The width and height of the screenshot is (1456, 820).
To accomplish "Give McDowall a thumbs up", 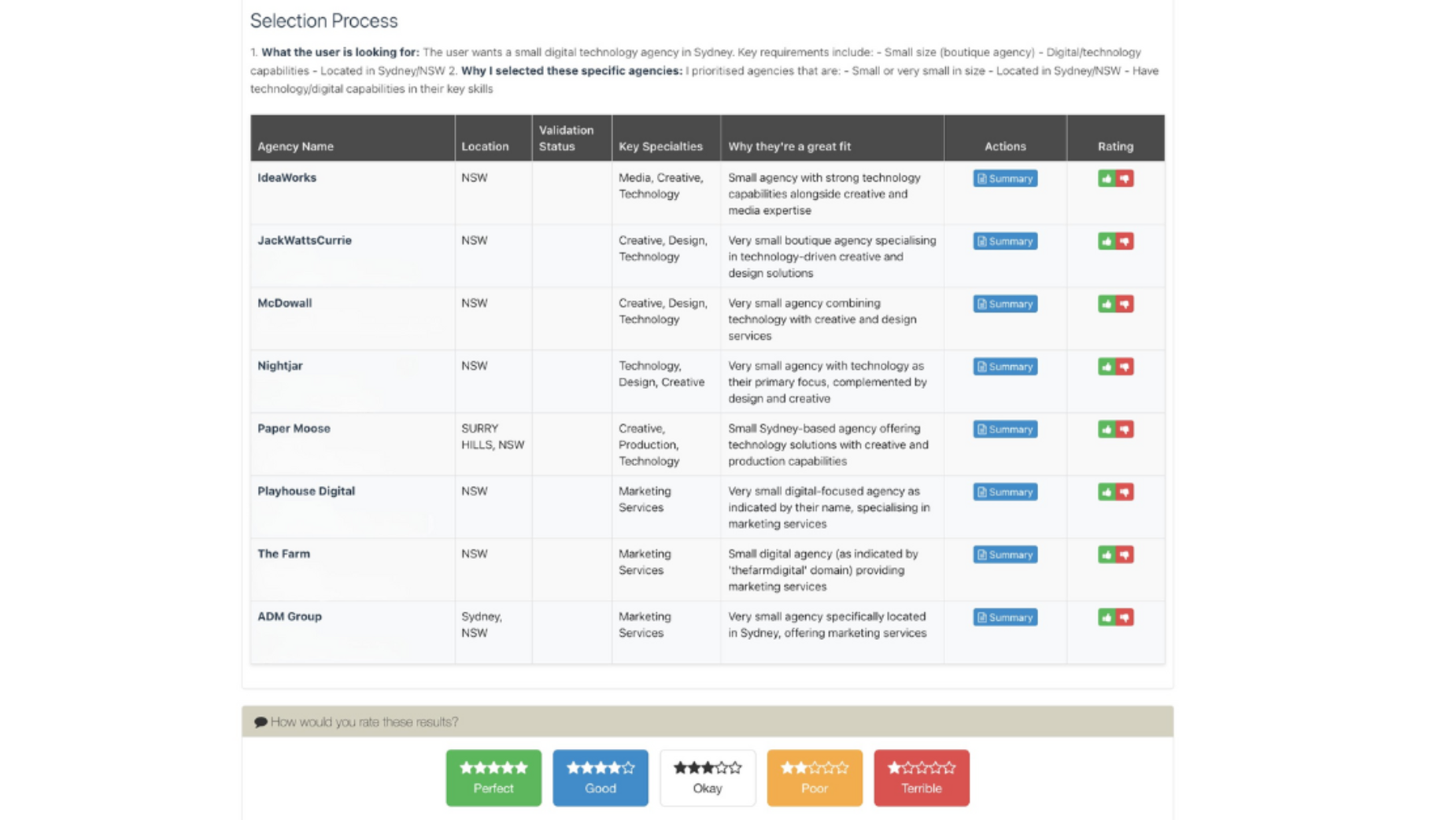I will [x=1107, y=304].
